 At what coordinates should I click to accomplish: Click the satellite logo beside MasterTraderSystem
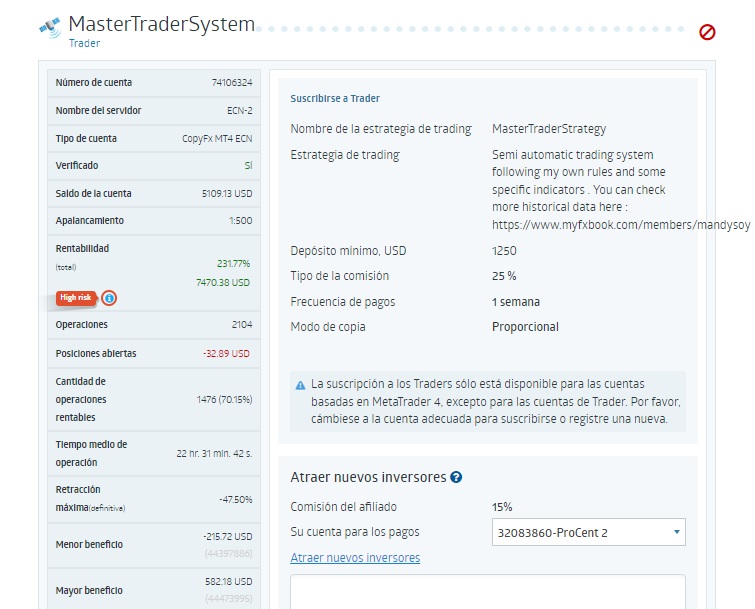pos(51,27)
